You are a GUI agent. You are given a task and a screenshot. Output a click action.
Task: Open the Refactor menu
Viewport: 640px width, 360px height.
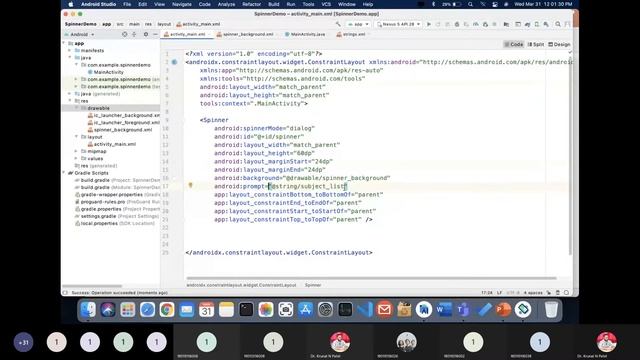pyautogui.click(x=251, y=4)
